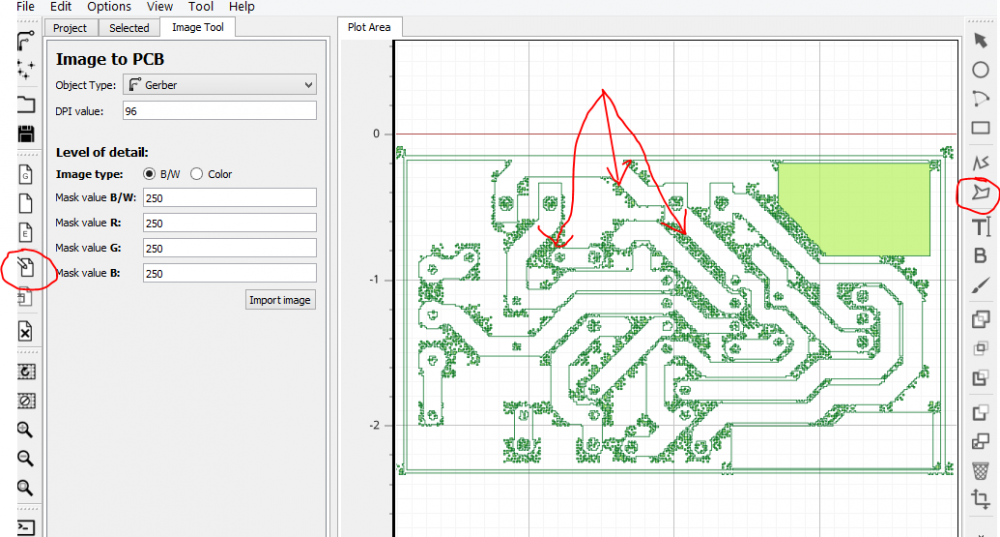This screenshot has height=537, width=1000.
Task: Activate the Add Text tool
Action: click(x=981, y=226)
